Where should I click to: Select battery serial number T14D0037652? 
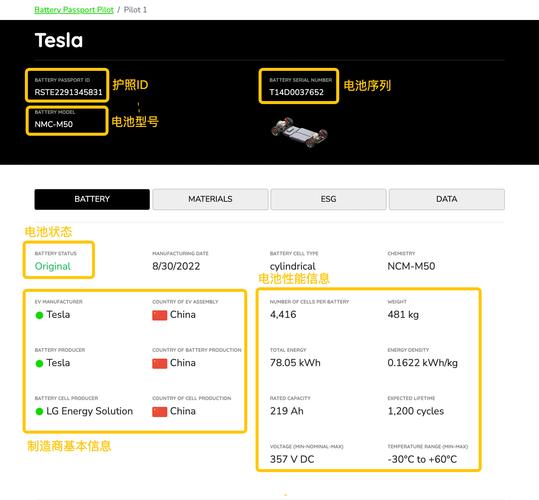(296, 92)
